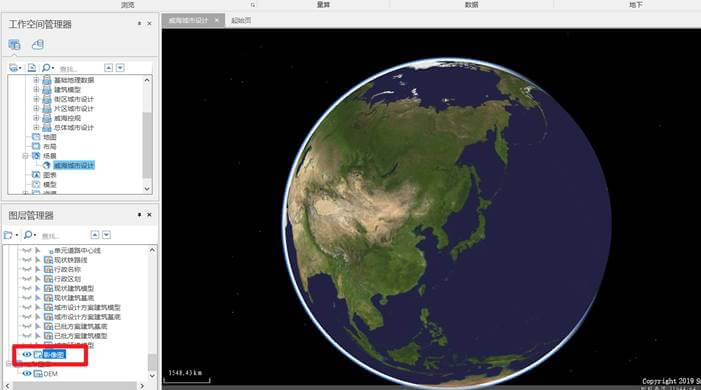
Task: Open the workspace toolbar's first dropdown icon
Action: (x=15, y=68)
